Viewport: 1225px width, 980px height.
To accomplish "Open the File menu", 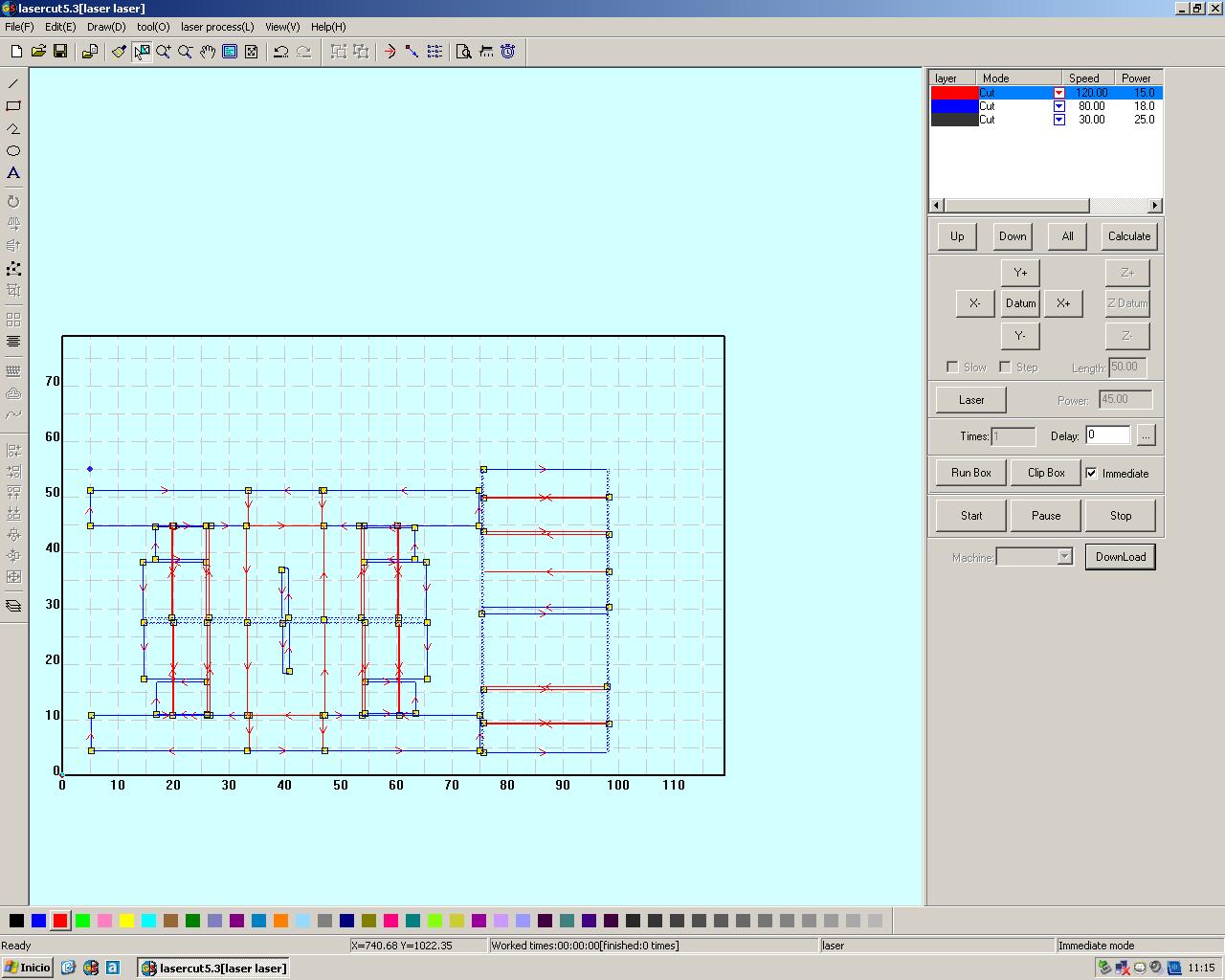I will (19, 27).
